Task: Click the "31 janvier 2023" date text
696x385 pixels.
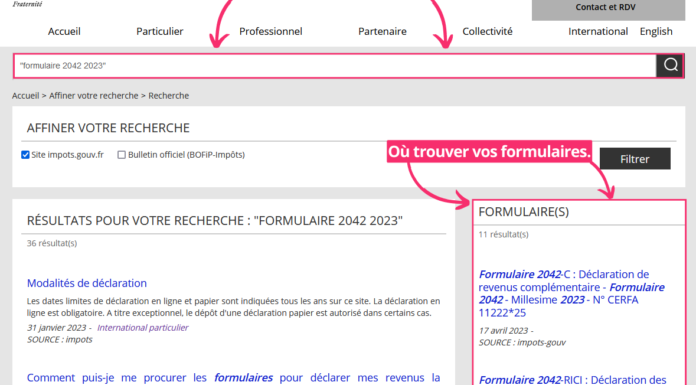Action: pos(56,328)
